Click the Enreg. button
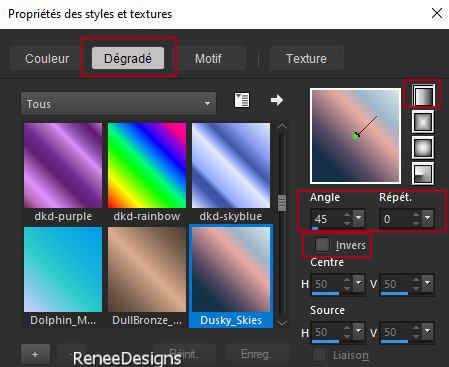Image resolution: width=449 pixels, height=367 pixels. pos(257,354)
